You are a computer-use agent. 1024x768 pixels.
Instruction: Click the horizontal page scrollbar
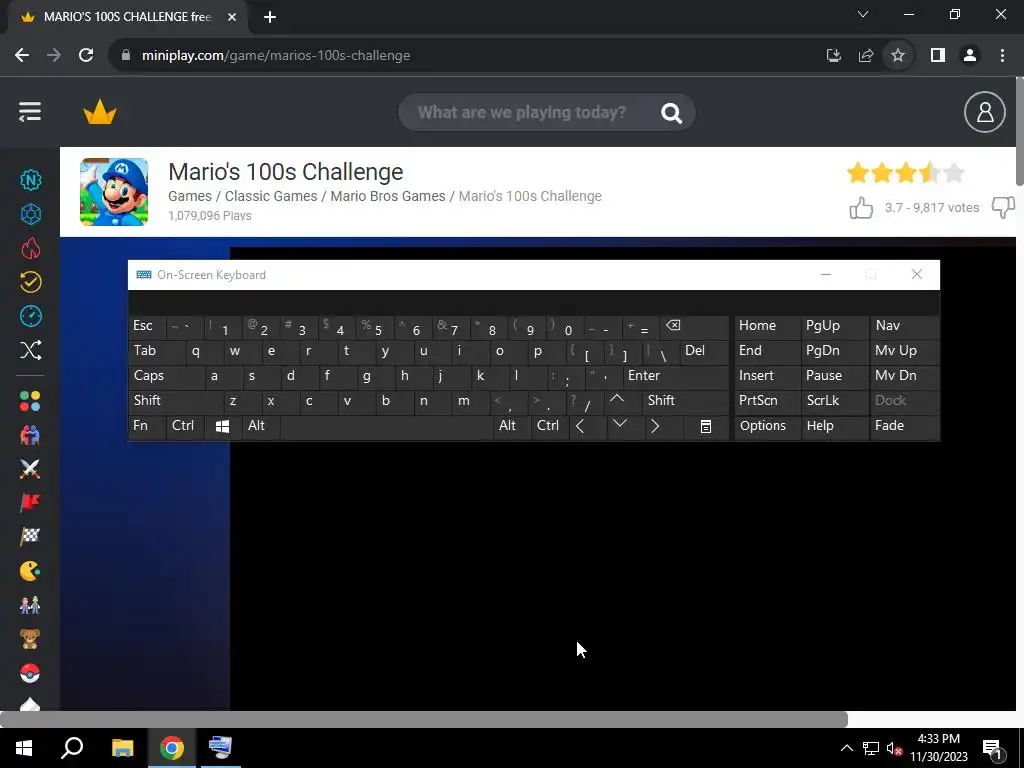coord(423,719)
